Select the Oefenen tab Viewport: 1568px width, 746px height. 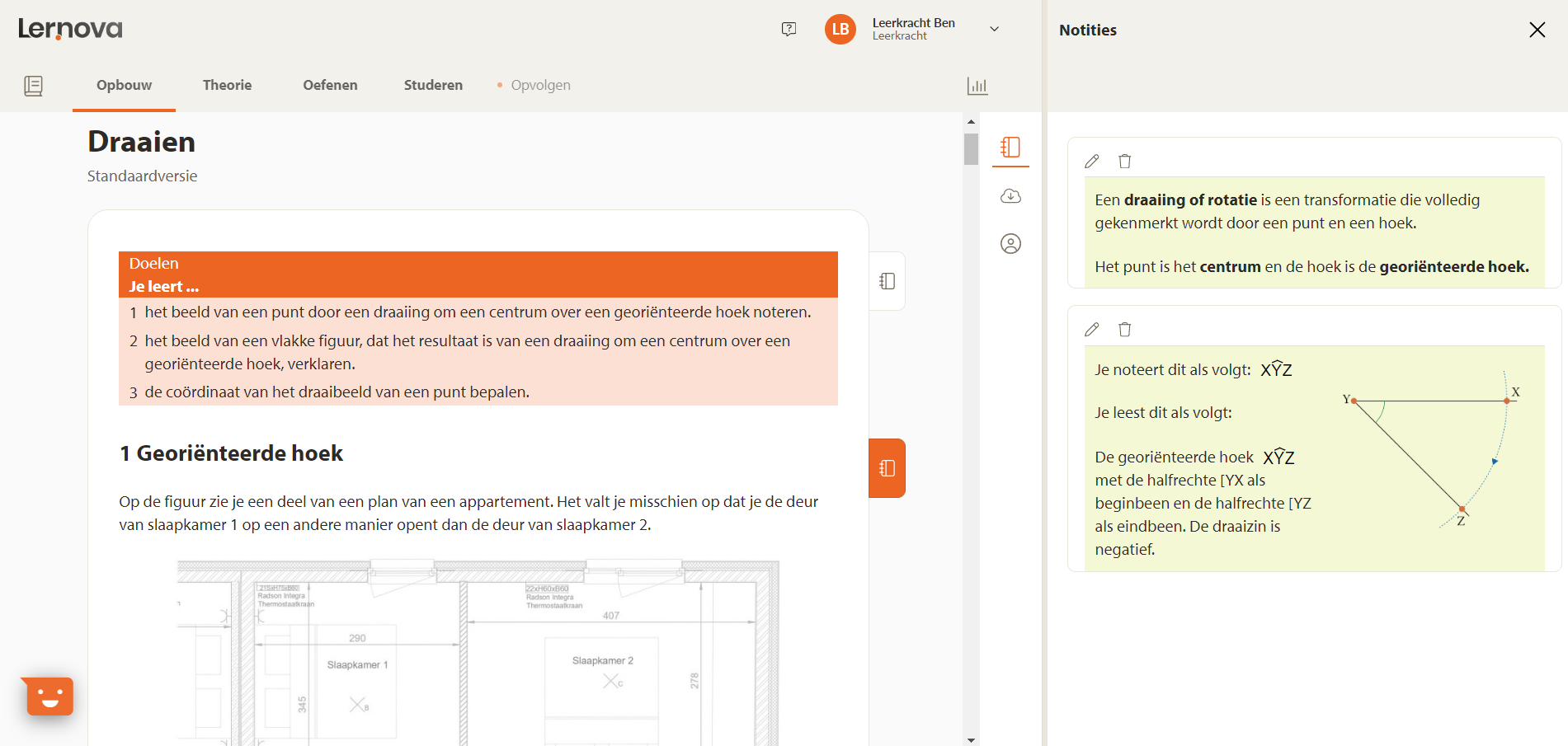330,85
